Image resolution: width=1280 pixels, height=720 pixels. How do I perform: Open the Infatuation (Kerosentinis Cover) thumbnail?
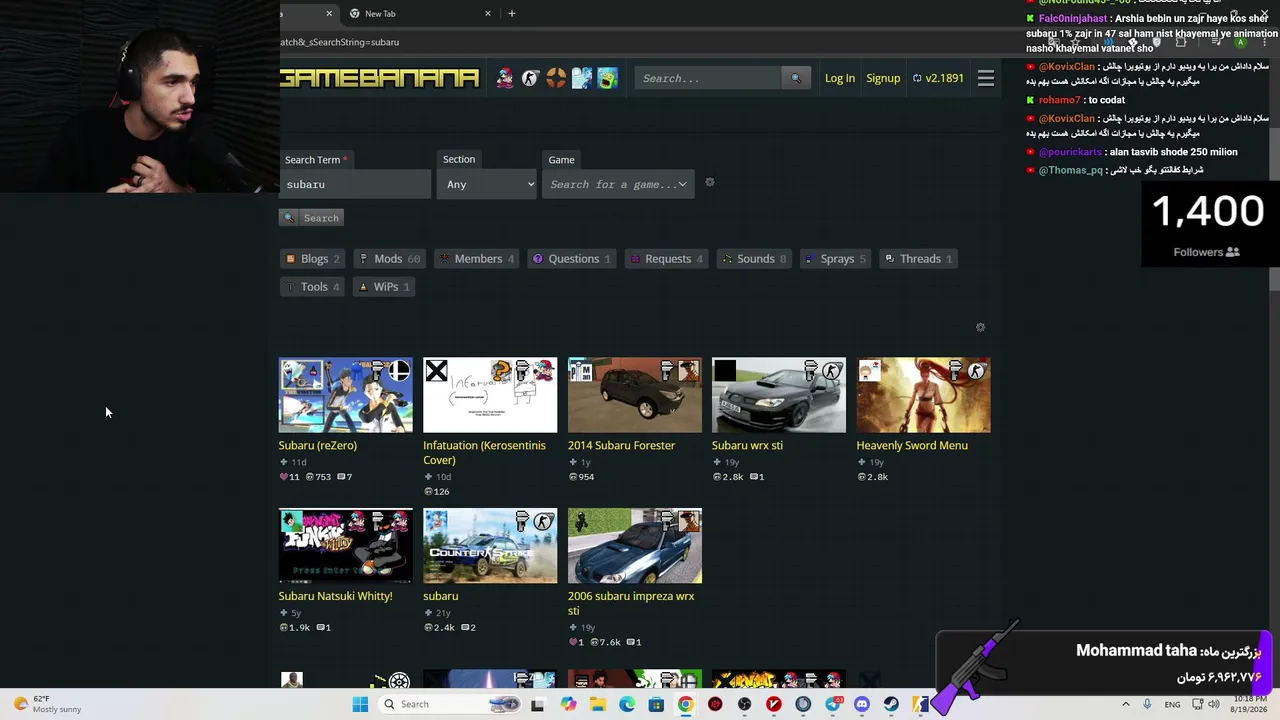pyautogui.click(x=490, y=395)
